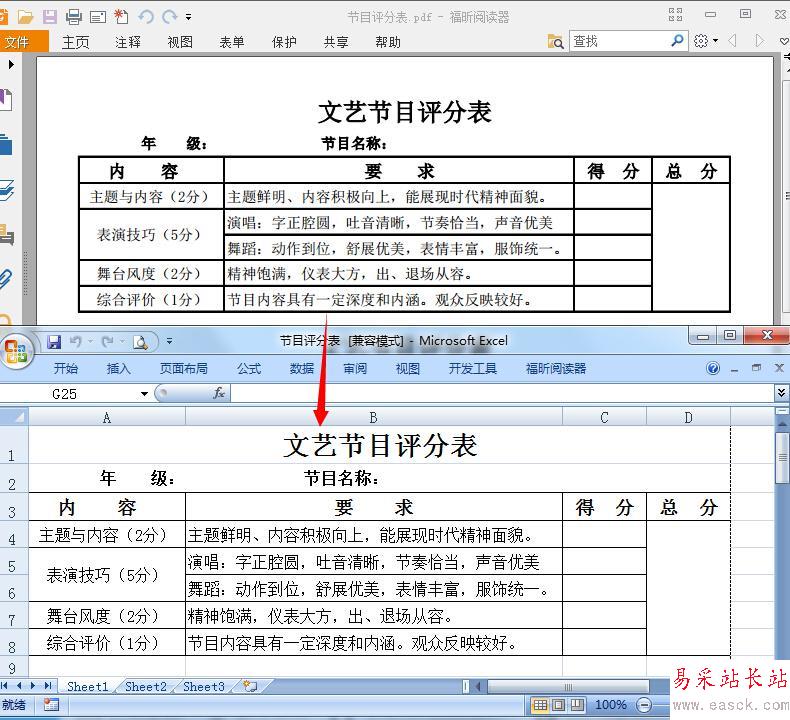Open the 帮助 tab in Foxit

coord(388,42)
